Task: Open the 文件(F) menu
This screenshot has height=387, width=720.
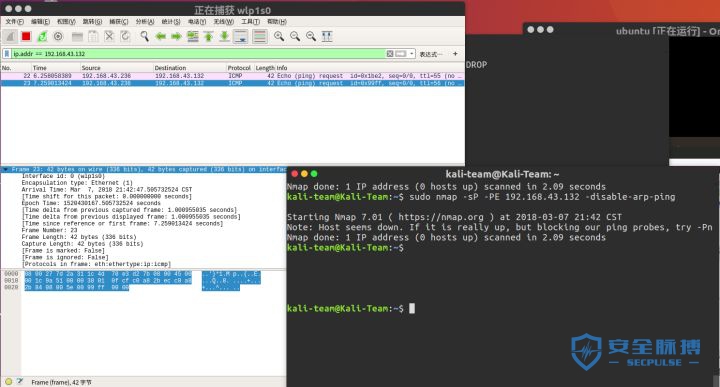Action: [x=15, y=22]
